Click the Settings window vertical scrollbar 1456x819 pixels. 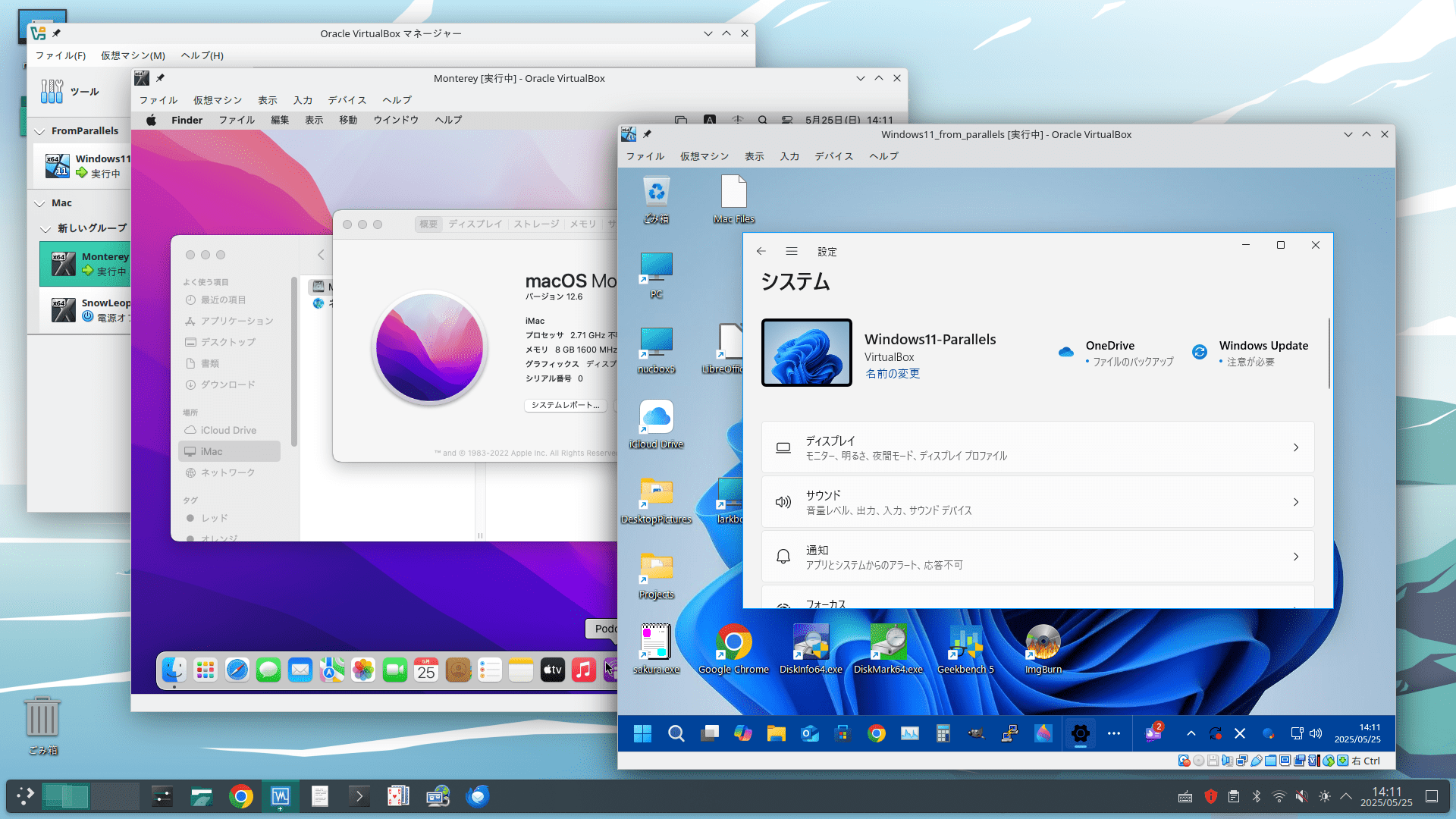tap(1329, 354)
